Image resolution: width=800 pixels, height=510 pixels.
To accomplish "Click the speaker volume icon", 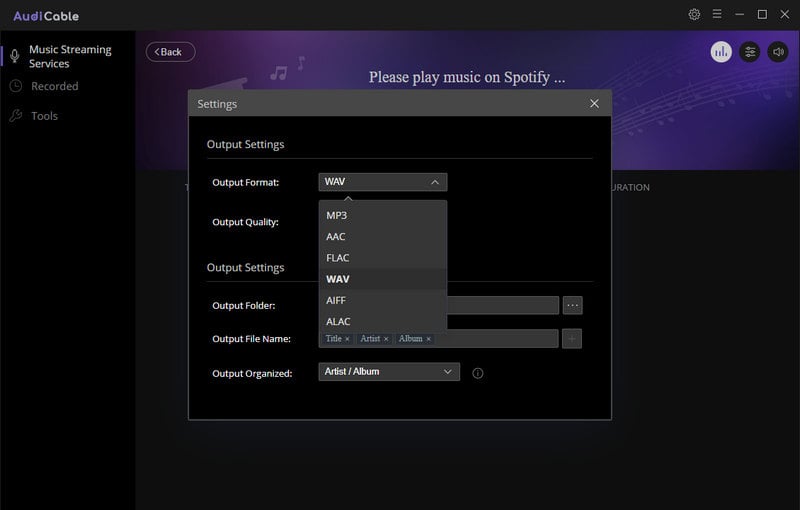I will (778, 52).
